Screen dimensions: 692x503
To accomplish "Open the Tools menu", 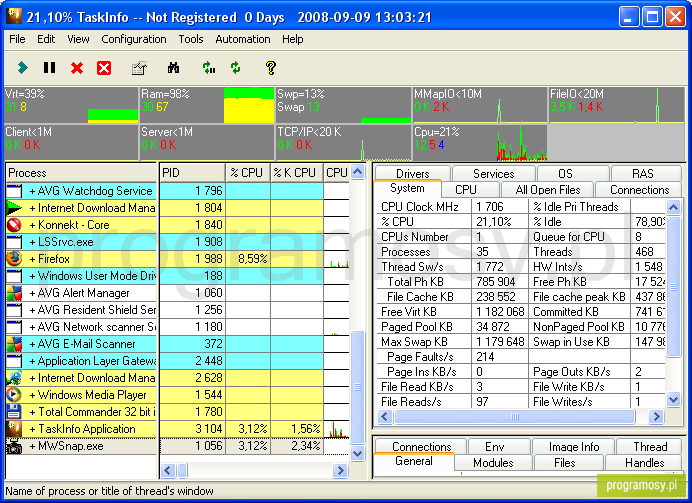I will pyautogui.click(x=191, y=39).
